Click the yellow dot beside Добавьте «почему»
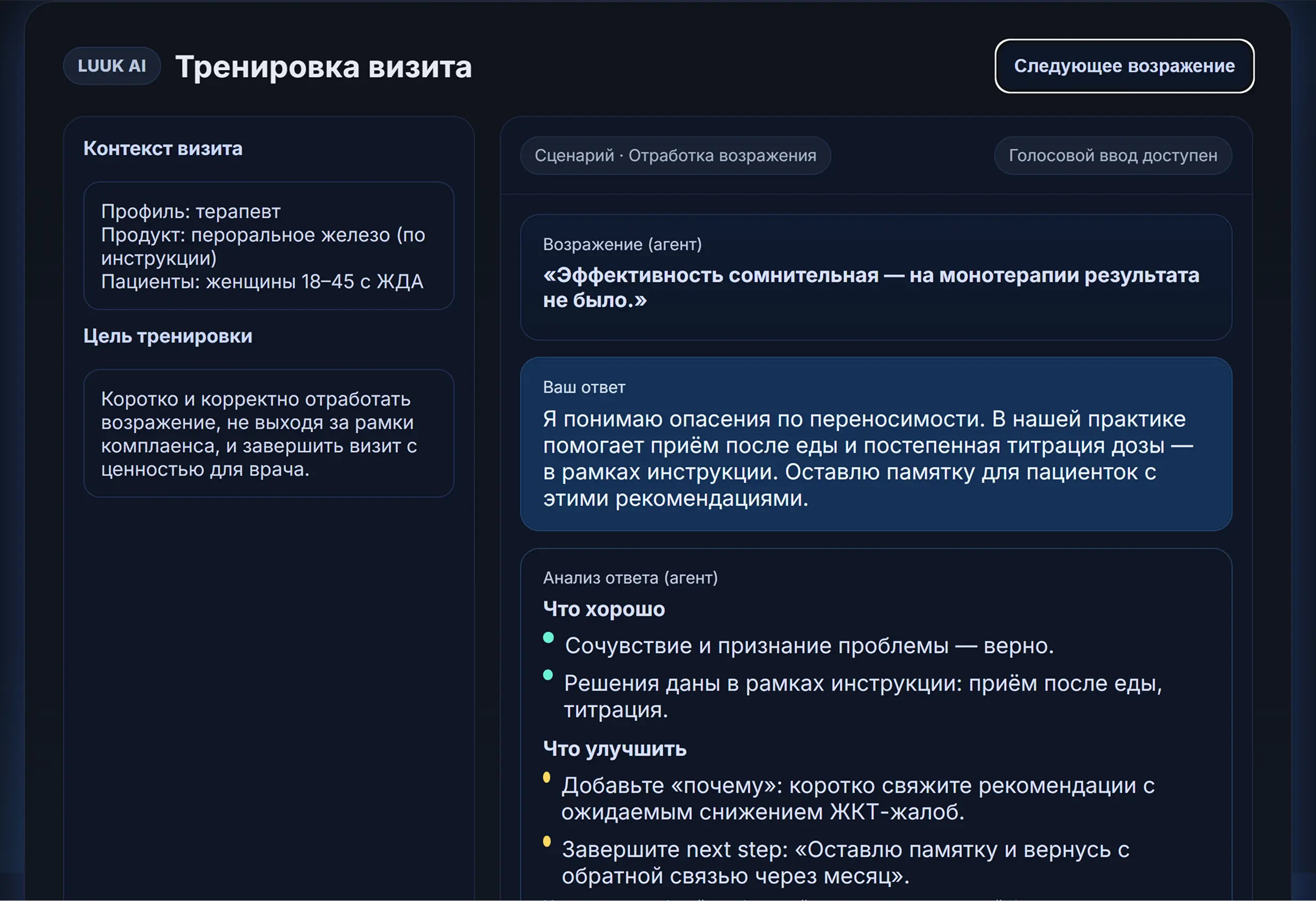 coord(546,777)
